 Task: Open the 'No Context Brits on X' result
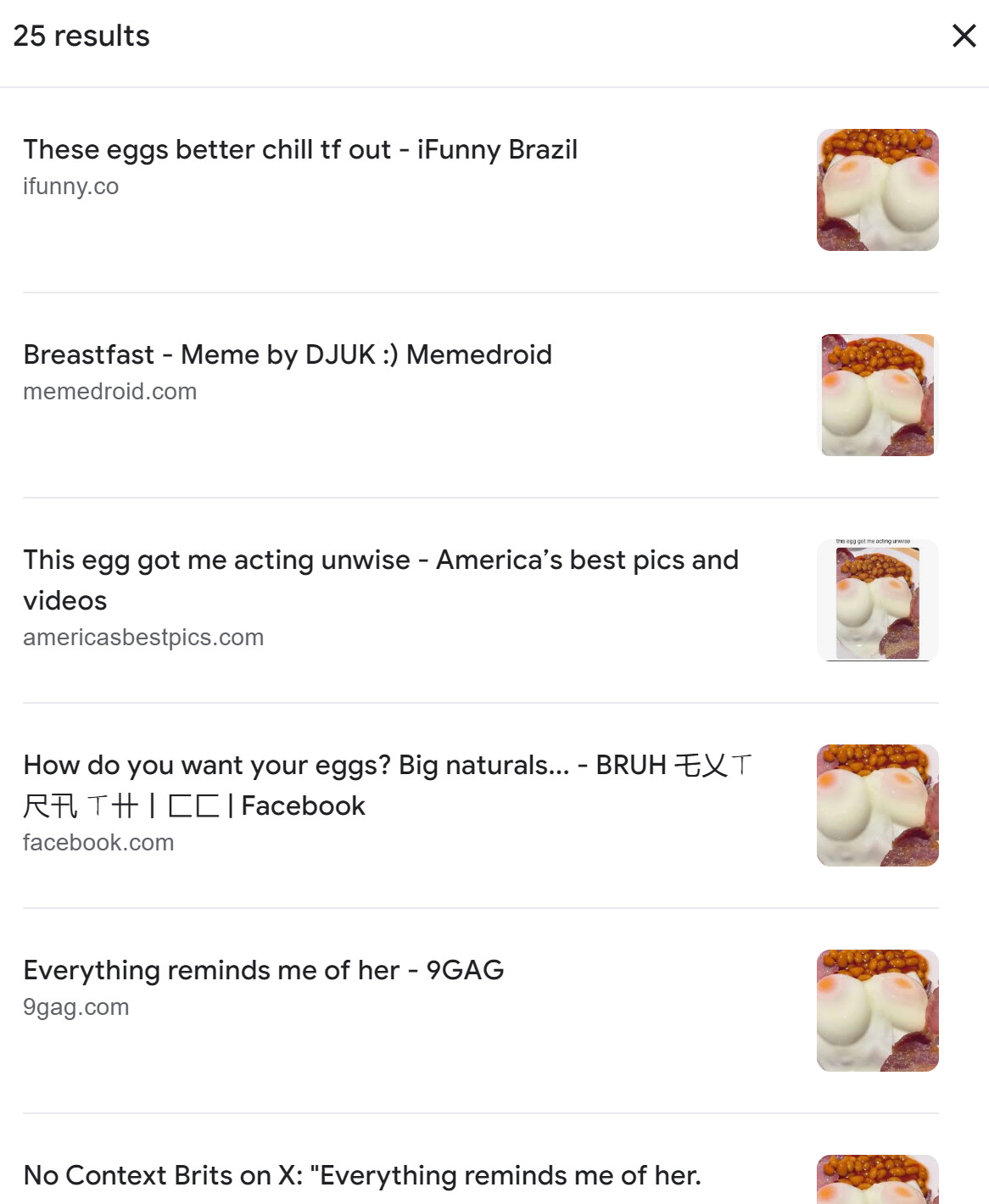click(x=362, y=1175)
